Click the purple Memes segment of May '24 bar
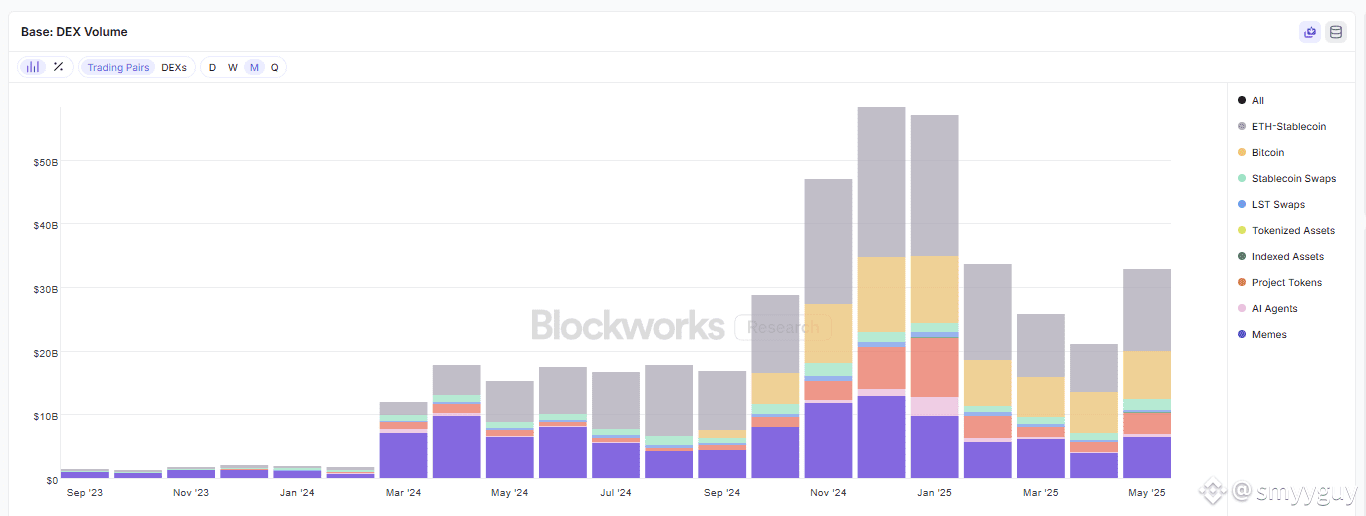Screen dimensions: 1366x516 [x=510, y=457]
